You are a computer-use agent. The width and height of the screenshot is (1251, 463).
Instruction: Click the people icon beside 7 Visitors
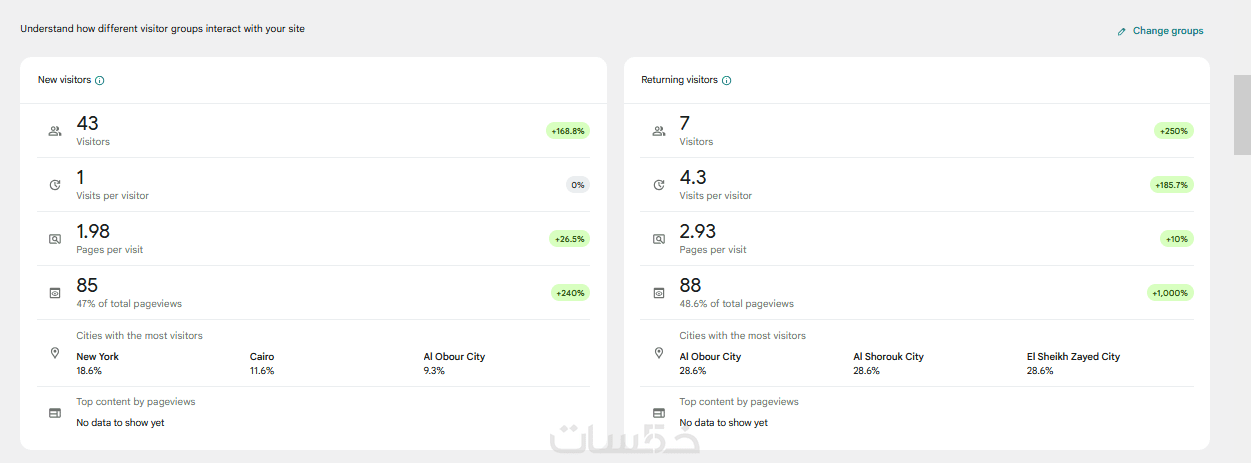658,131
